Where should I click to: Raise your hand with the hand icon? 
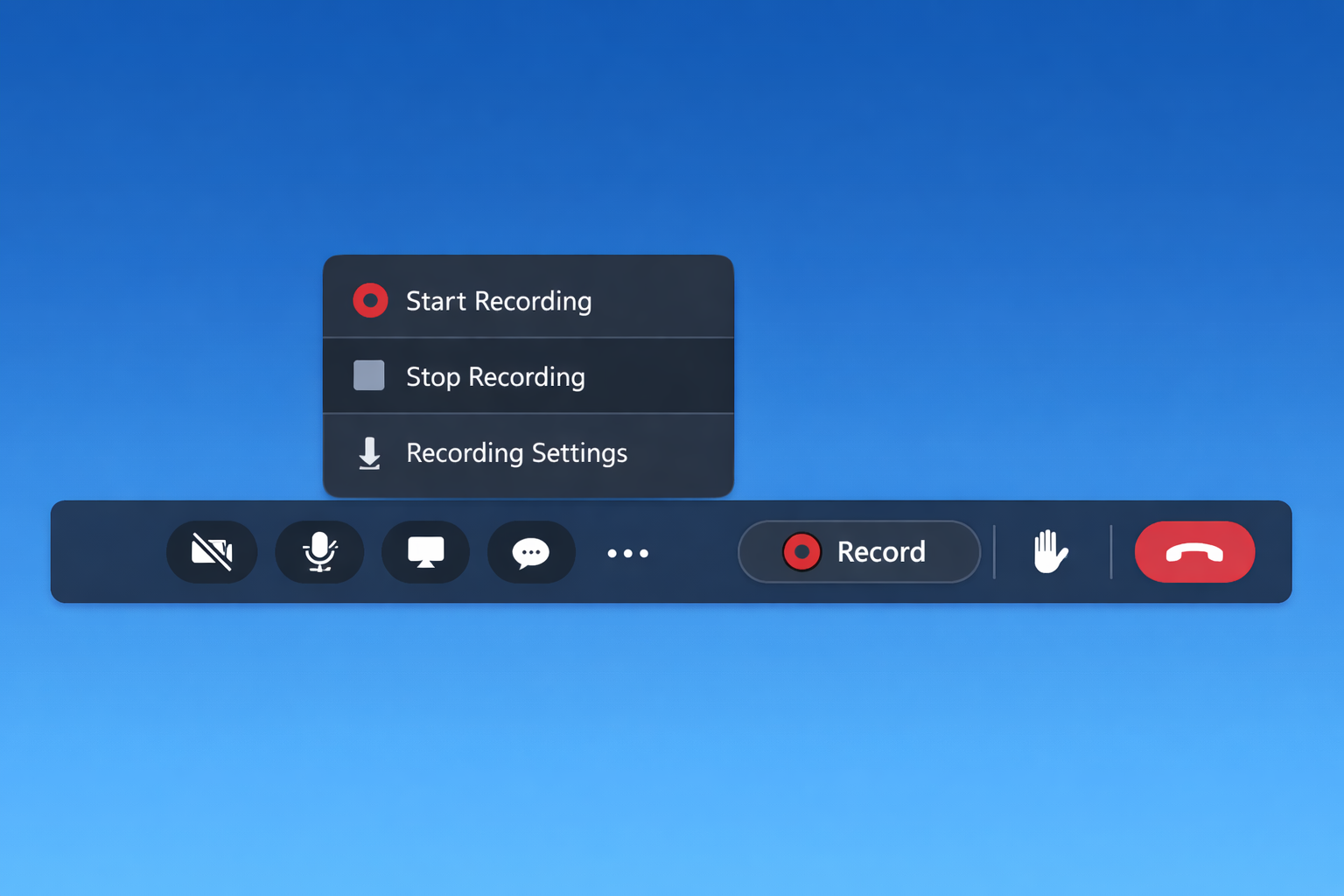(x=1050, y=552)
